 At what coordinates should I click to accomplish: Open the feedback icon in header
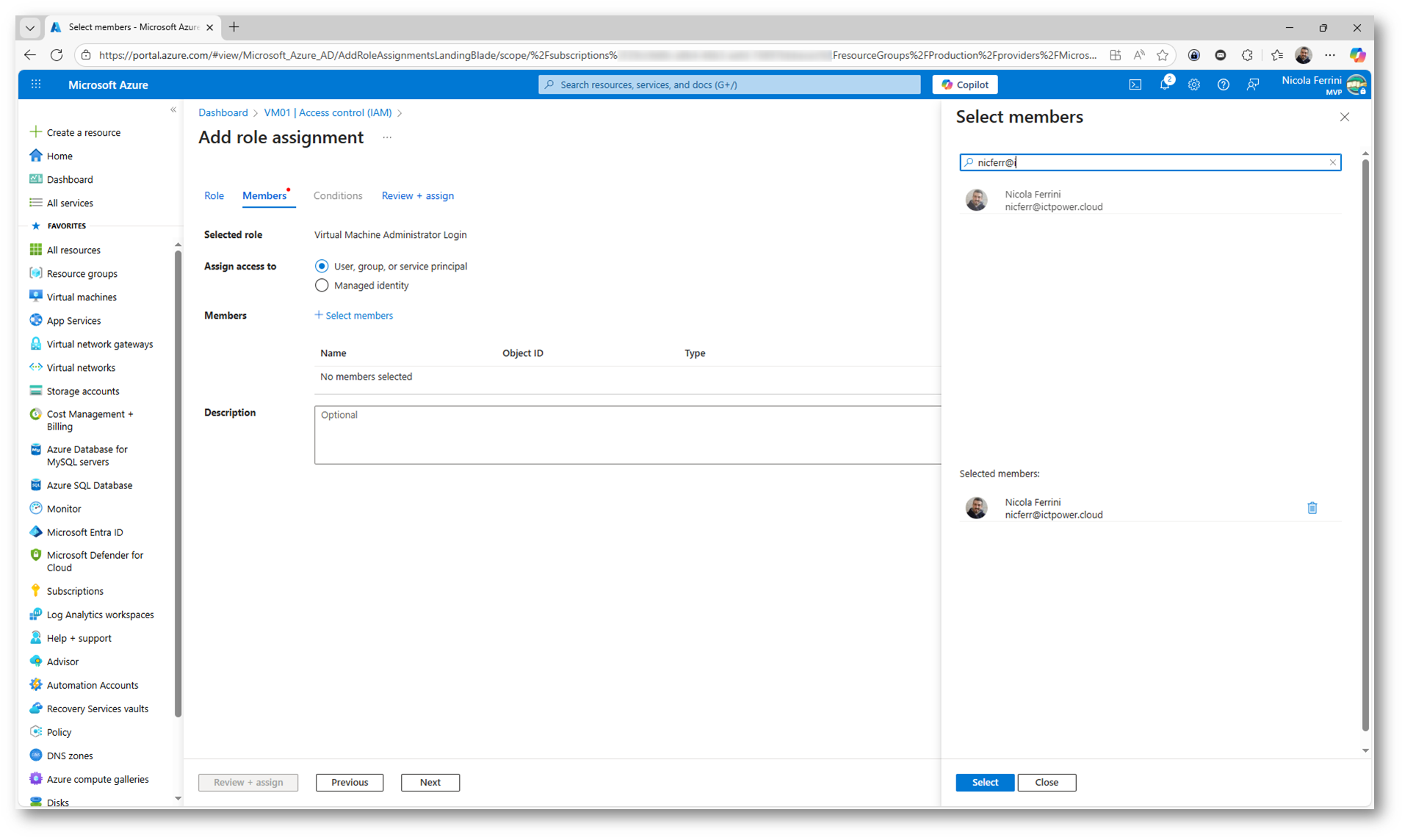click(1252, 85)
